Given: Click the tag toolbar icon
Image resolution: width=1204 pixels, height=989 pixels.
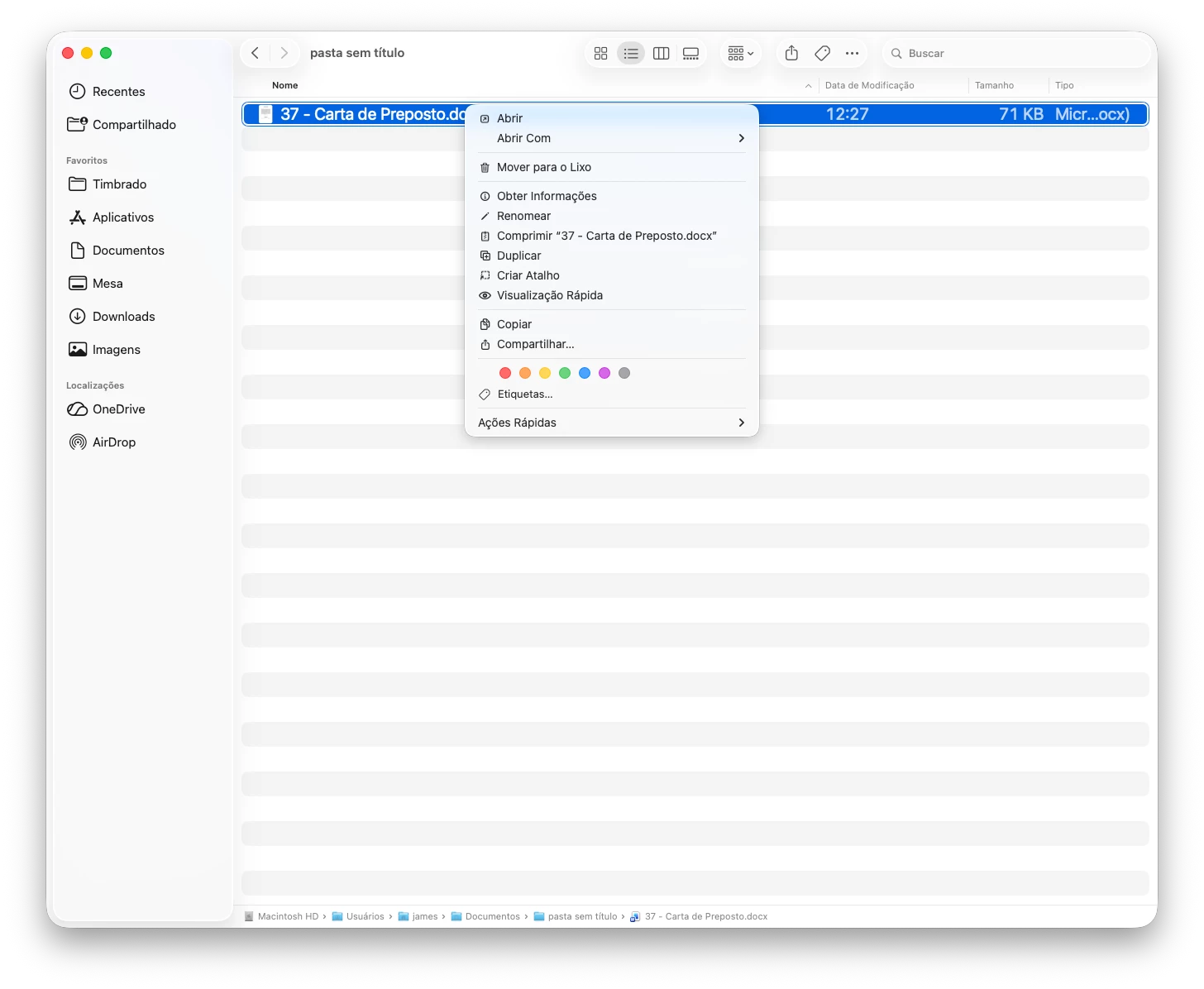Looking at the screenshot, I should 822,53.
